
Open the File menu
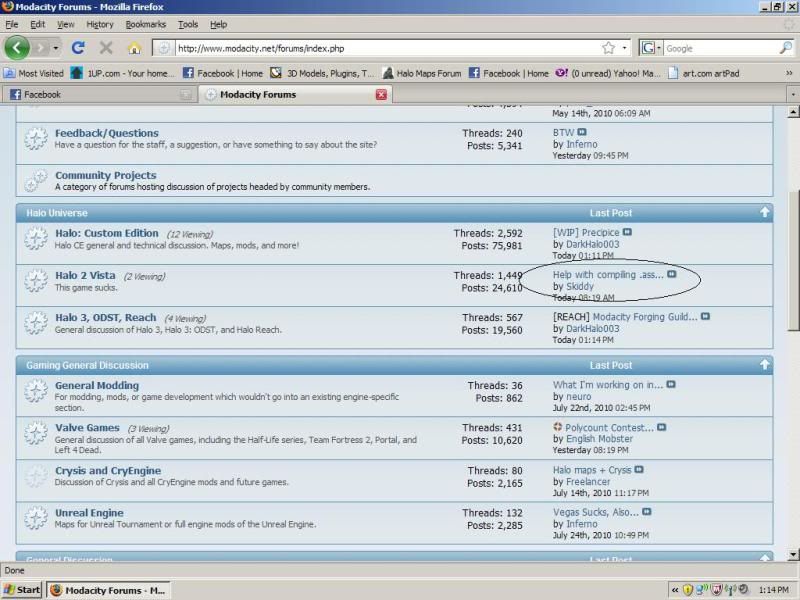click(11, 24)
